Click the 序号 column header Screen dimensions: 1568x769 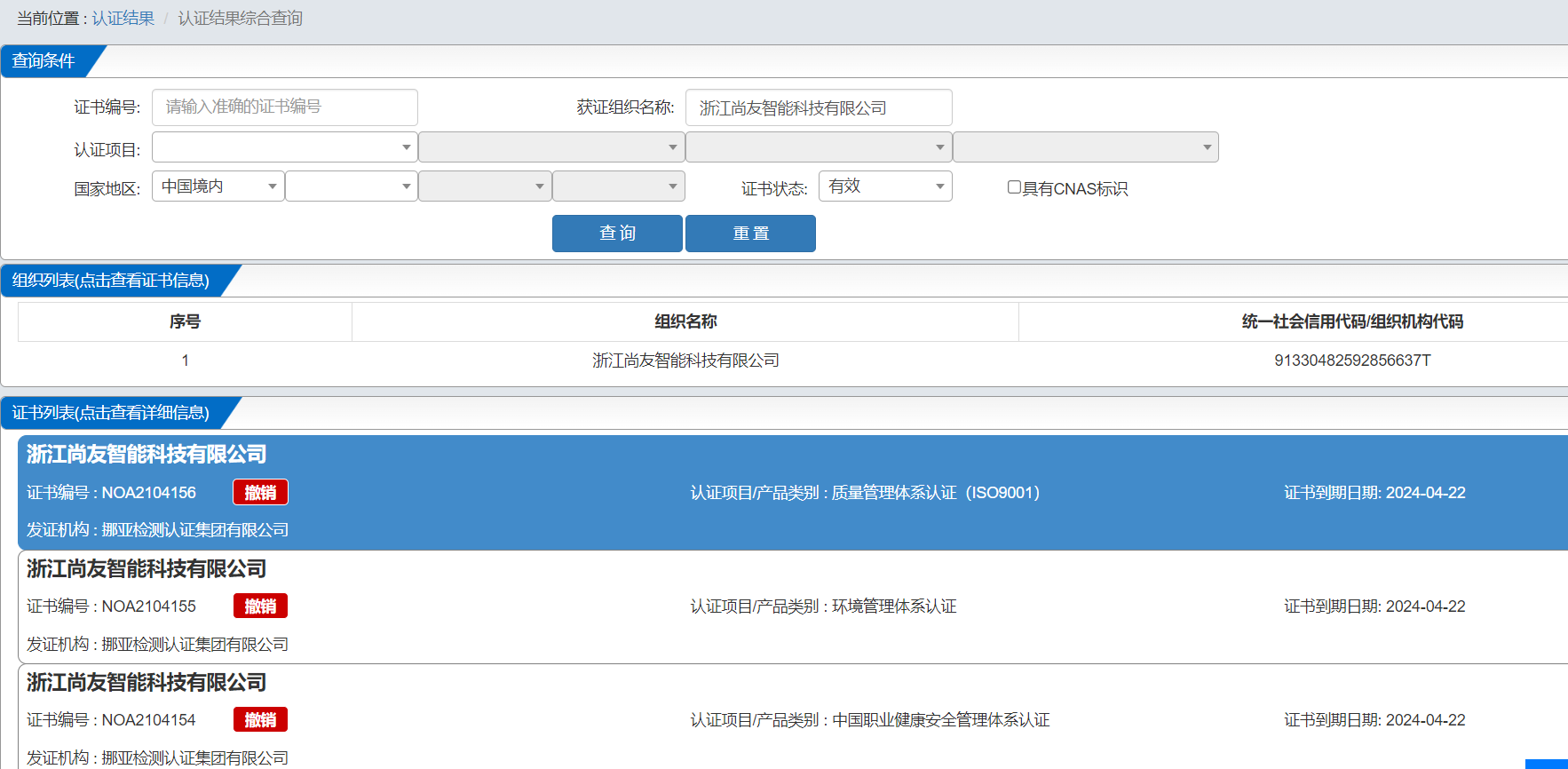point(185,321)
